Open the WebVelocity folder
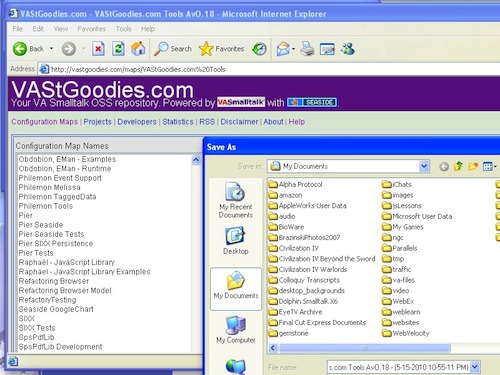The width and height of the screenshot is (500, 375). click(406, 333)
